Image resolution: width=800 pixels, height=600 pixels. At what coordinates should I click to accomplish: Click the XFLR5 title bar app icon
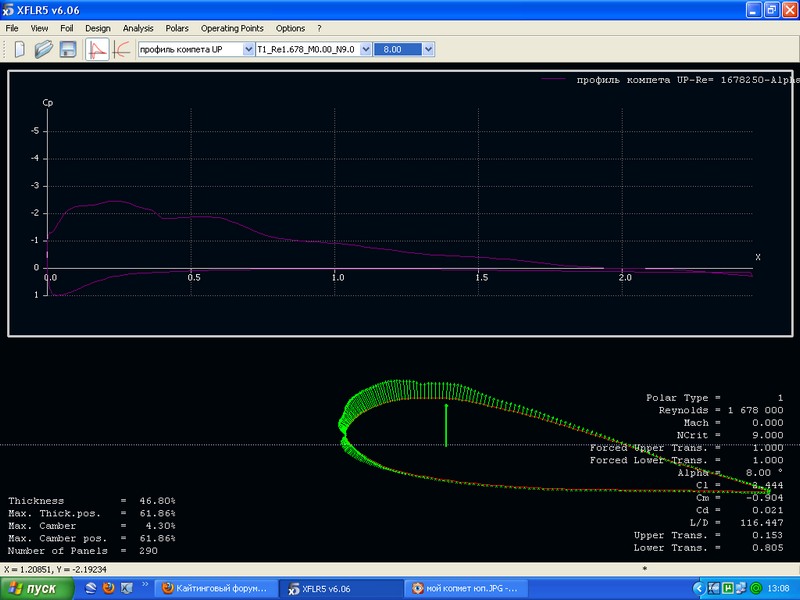[x=9, y=10]
